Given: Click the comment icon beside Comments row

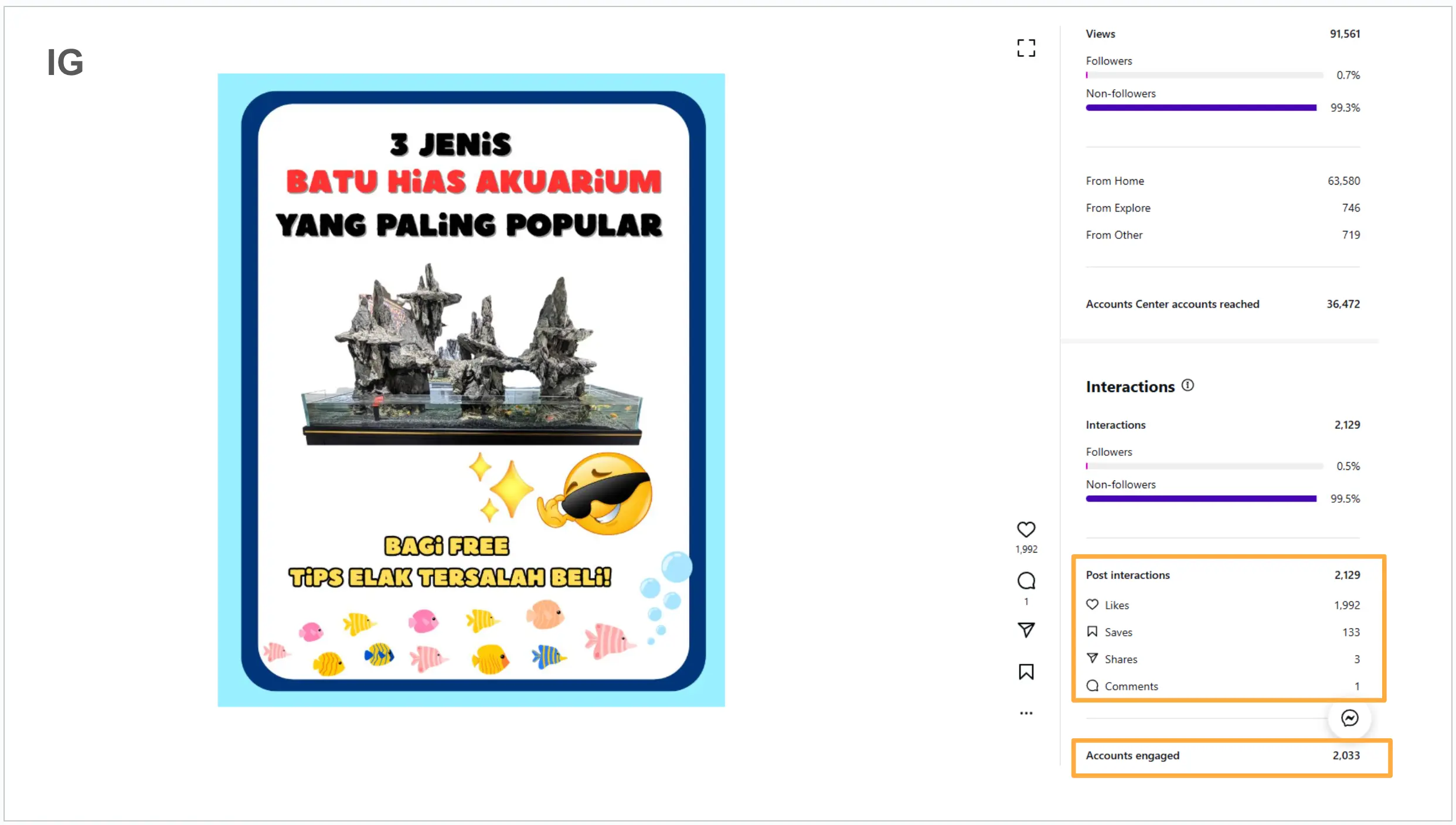Looking at the screenshot, I should (1093, 686).
